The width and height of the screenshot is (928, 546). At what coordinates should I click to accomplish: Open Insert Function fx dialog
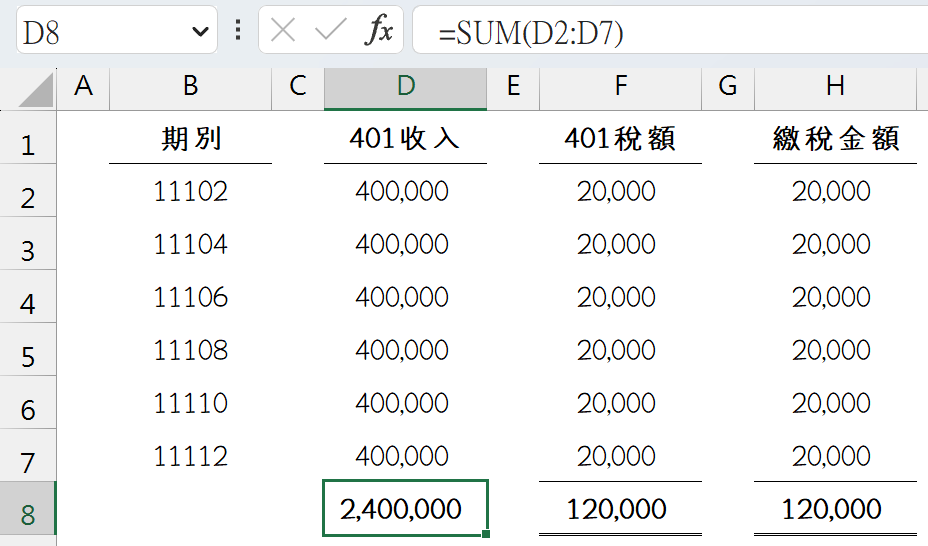point(379,30)
